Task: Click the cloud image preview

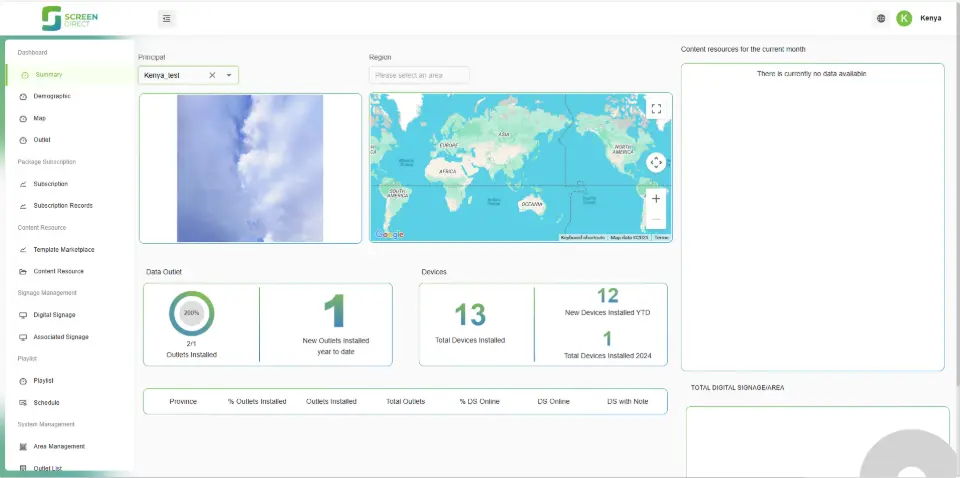Action: (x=250, y=168)
